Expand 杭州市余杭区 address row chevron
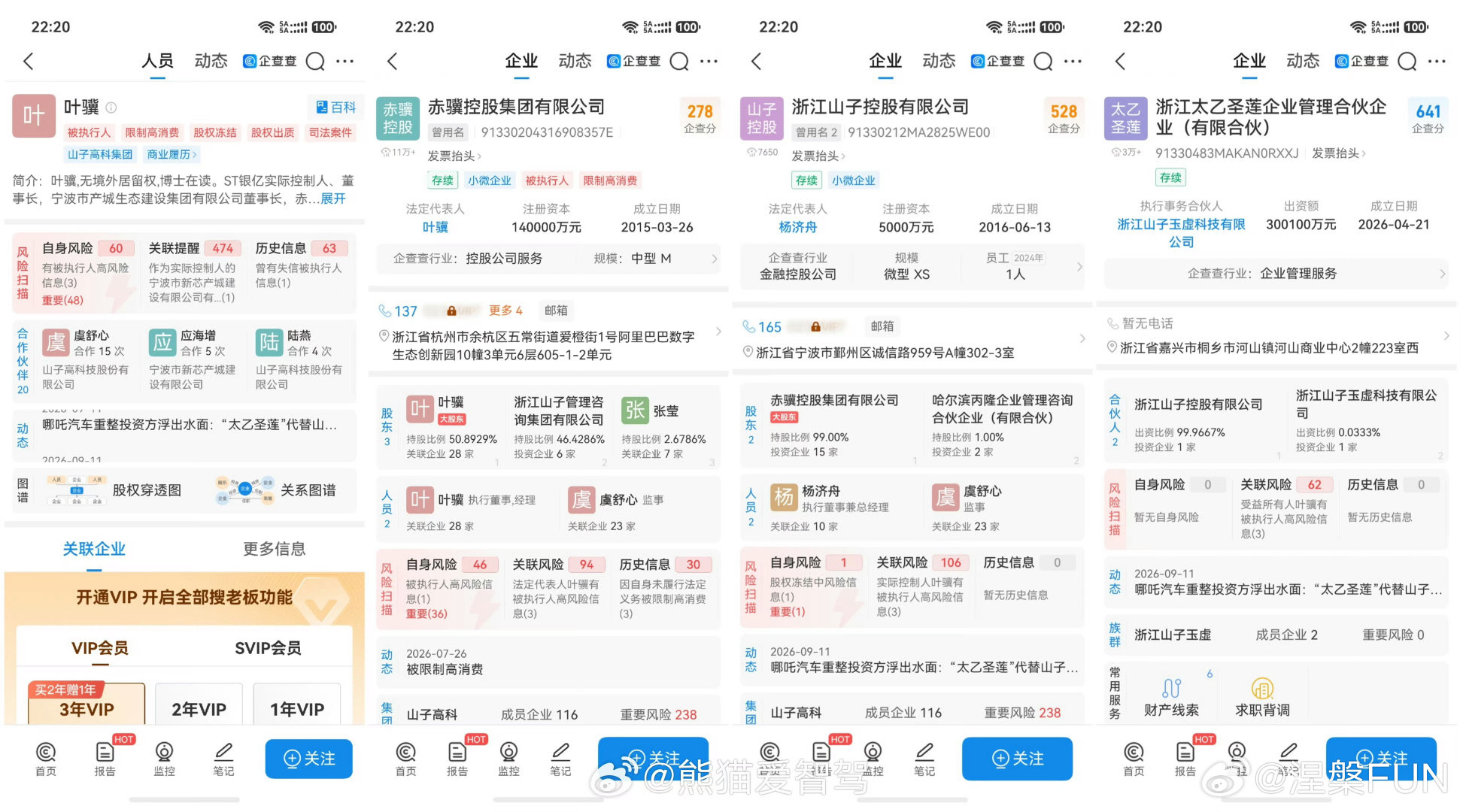Viewport: 1460px width, 812px height. click(718, 331)
